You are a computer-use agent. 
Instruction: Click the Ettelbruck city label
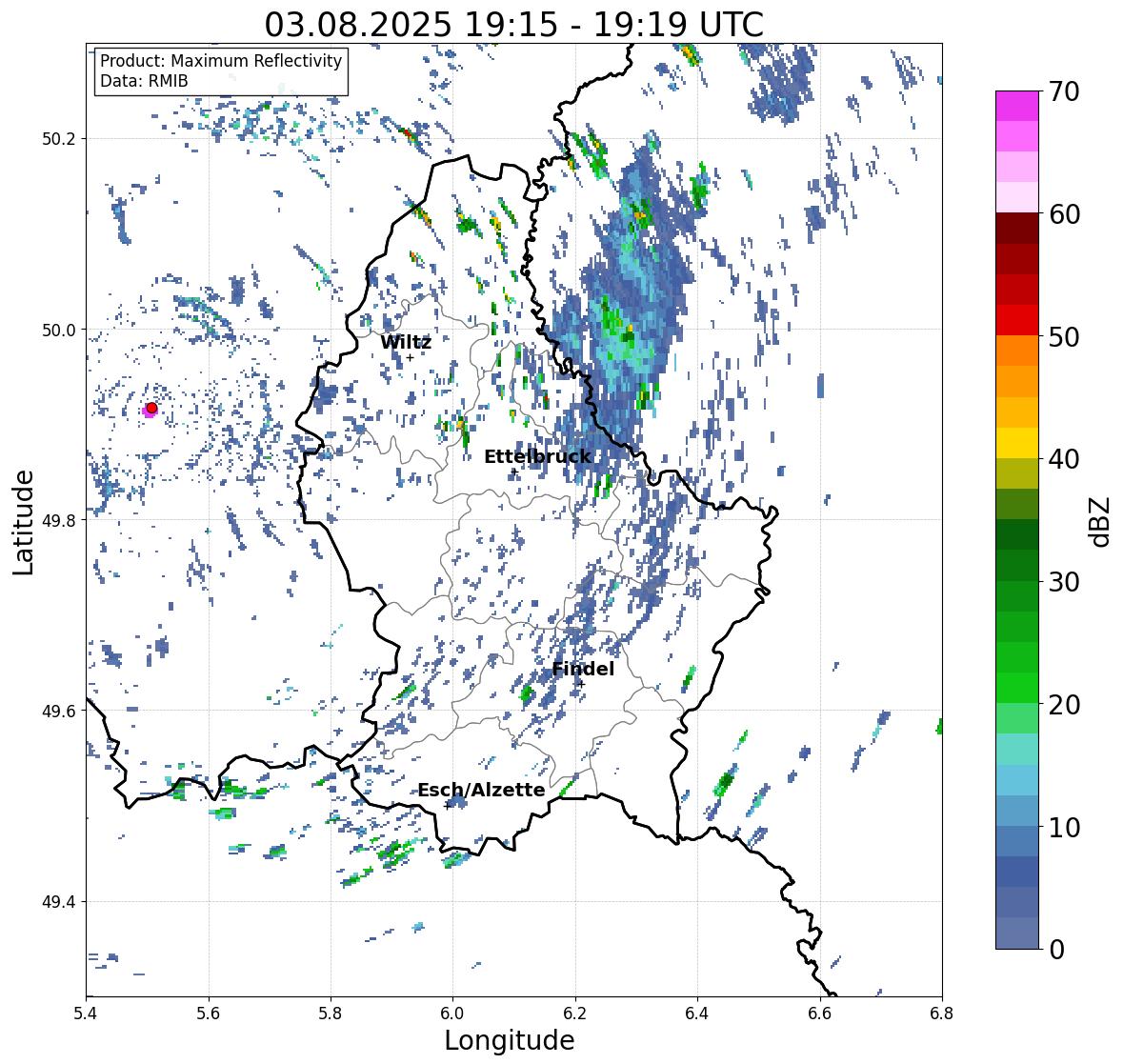[537, 456]
